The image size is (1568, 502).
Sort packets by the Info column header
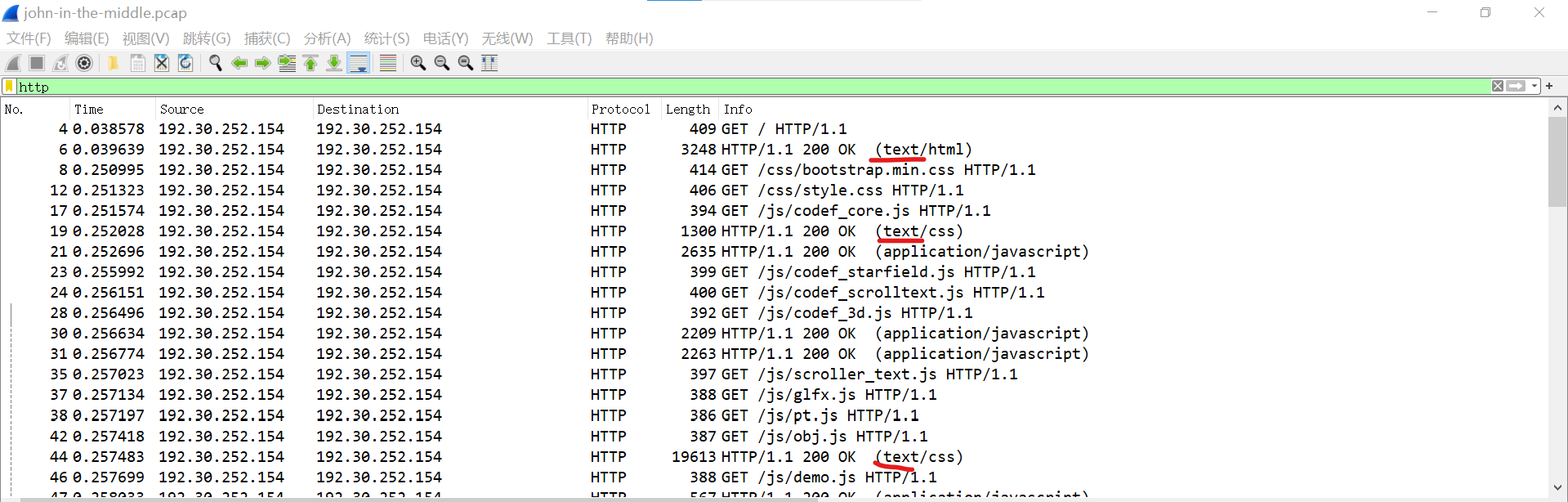point(1132,109)
